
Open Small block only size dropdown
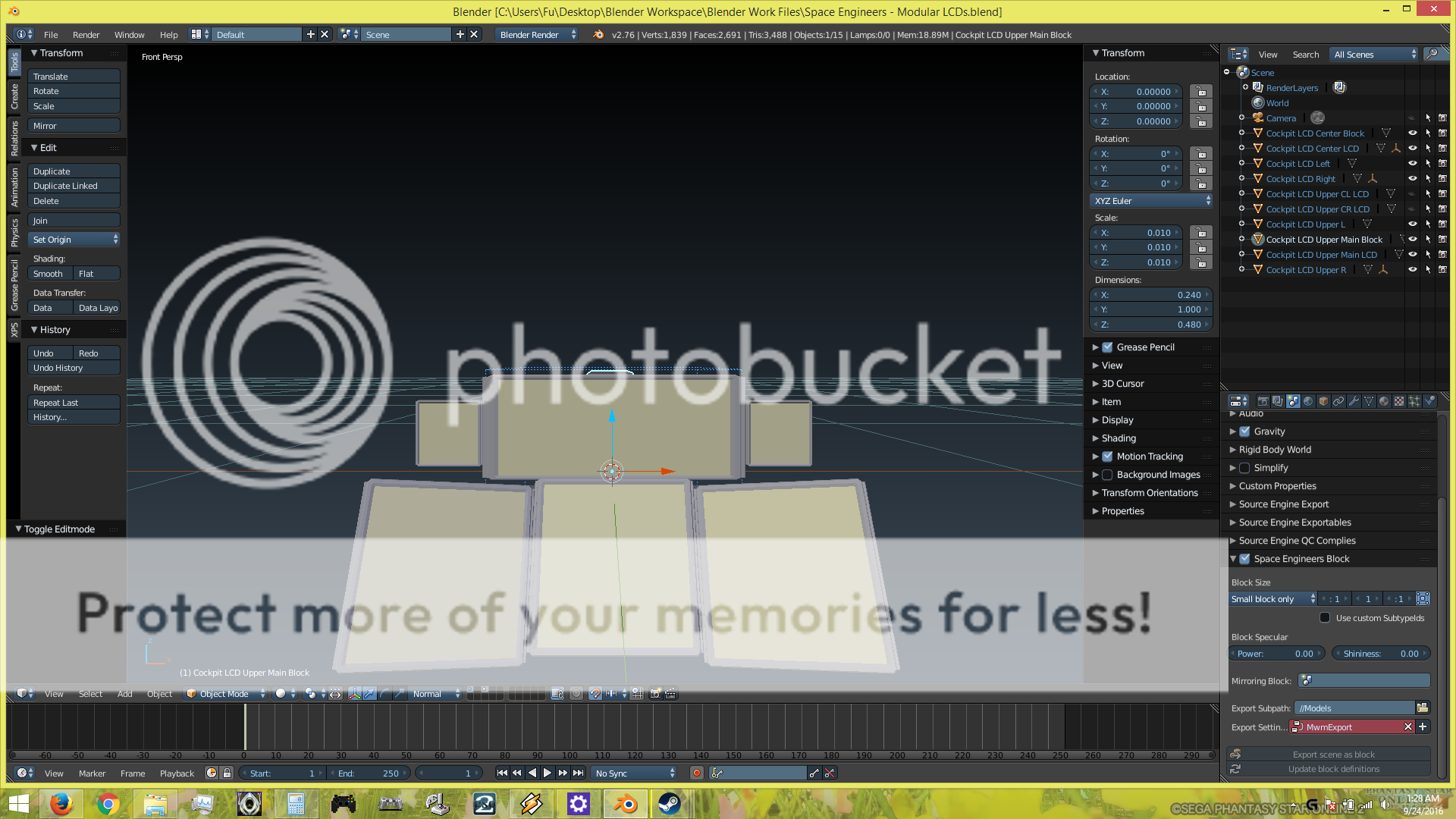click(1272, 599)
